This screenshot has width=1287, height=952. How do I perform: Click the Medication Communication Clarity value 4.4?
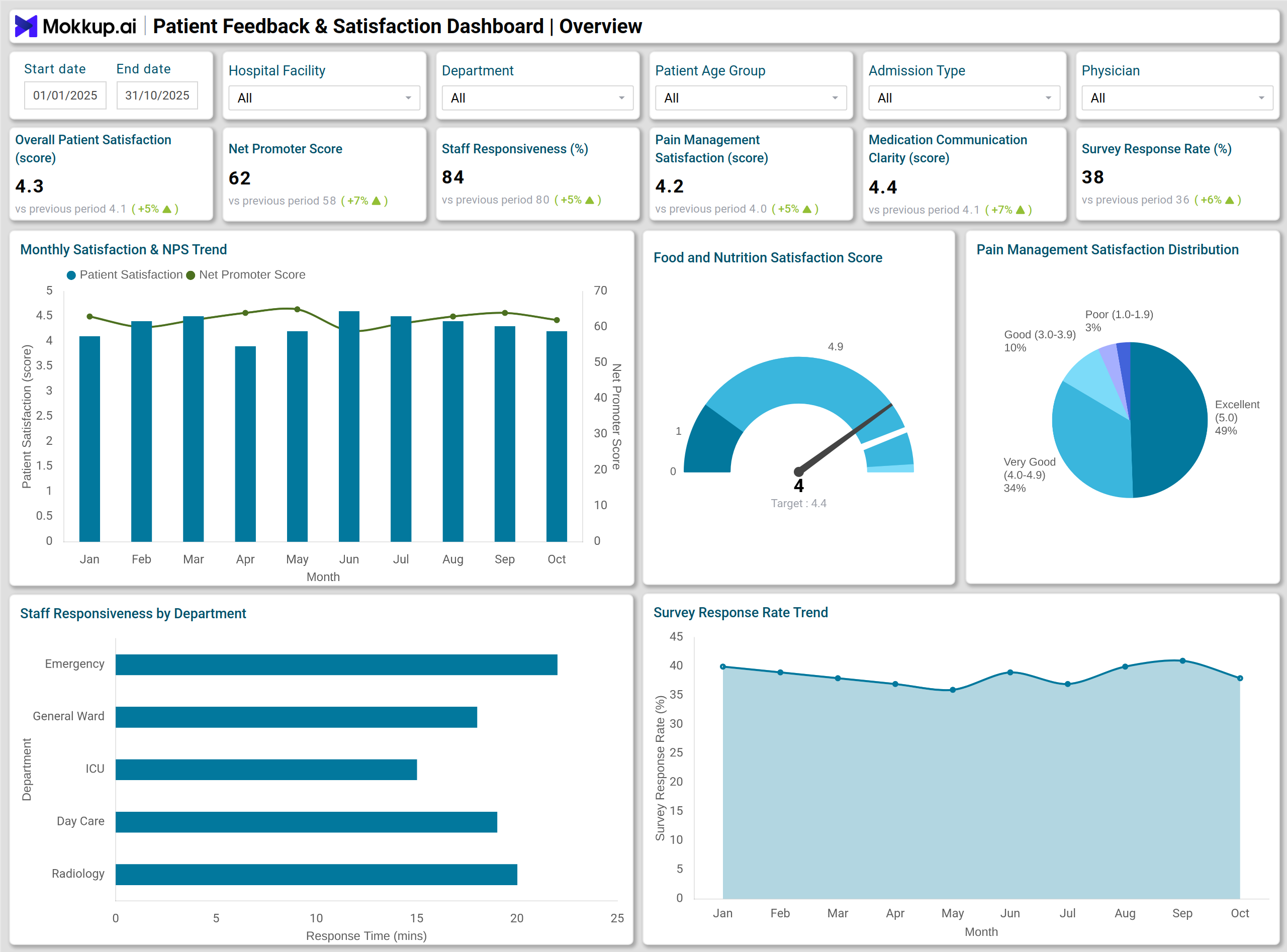pos(883,187)
